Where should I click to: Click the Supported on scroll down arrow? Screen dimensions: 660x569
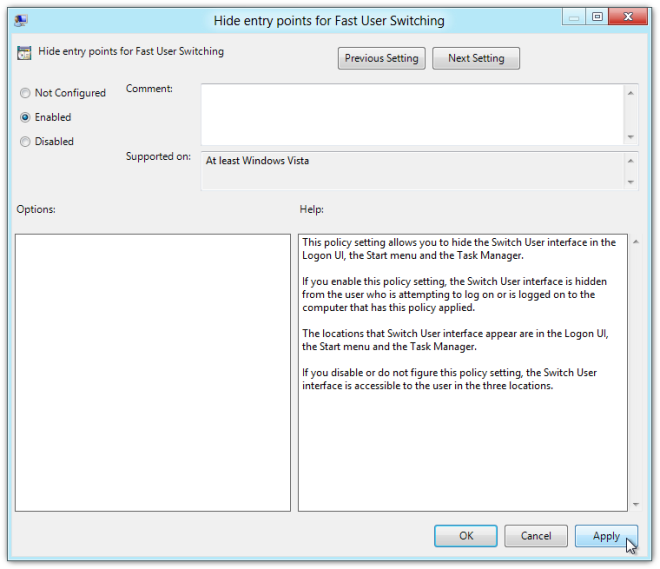click(631, 182)
